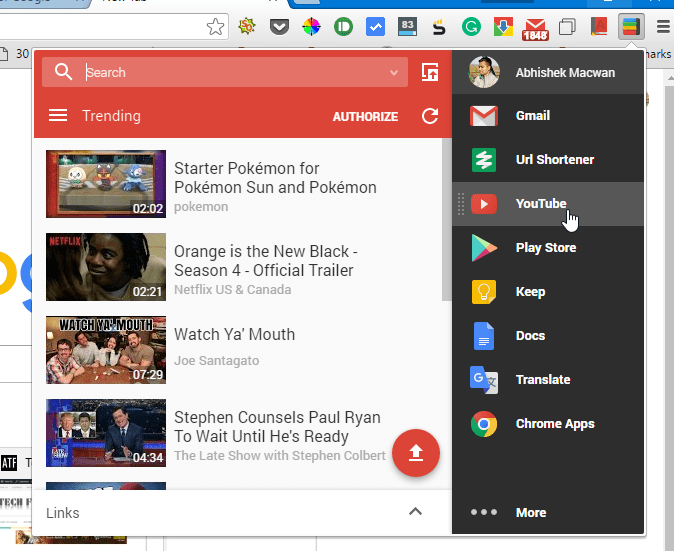Click the bookmark star in the address bar
The height and width of the screenshot is (551, 674).
[215, 27]
